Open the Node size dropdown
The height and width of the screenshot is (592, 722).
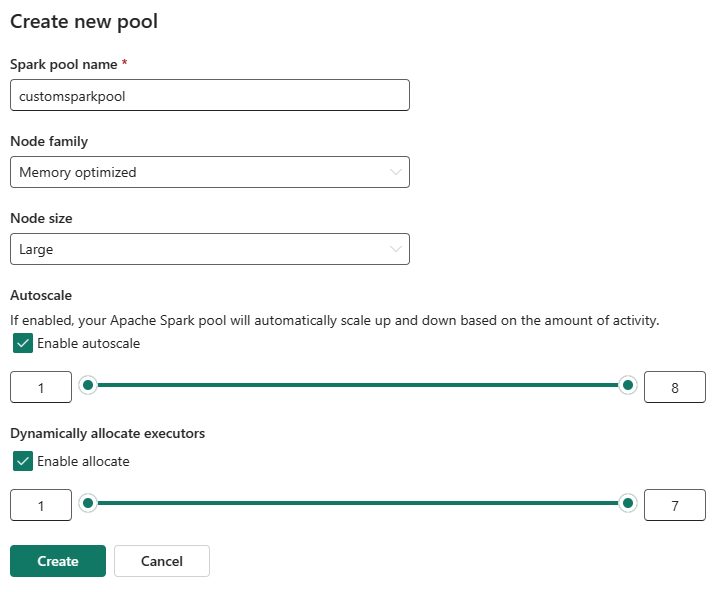pos(210,249)
